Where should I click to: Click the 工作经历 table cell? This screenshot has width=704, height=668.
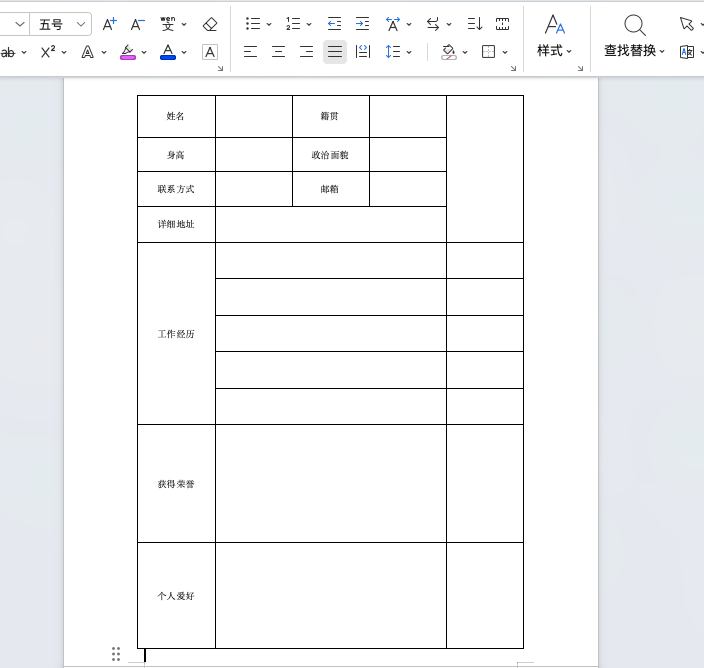click(x=176, y=334)
